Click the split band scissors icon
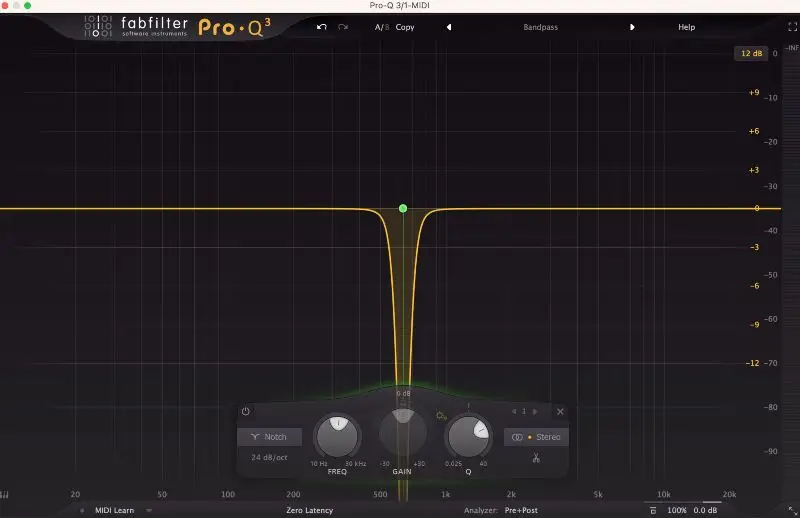This screenshot has width=800, height=518. pos(536,459)
